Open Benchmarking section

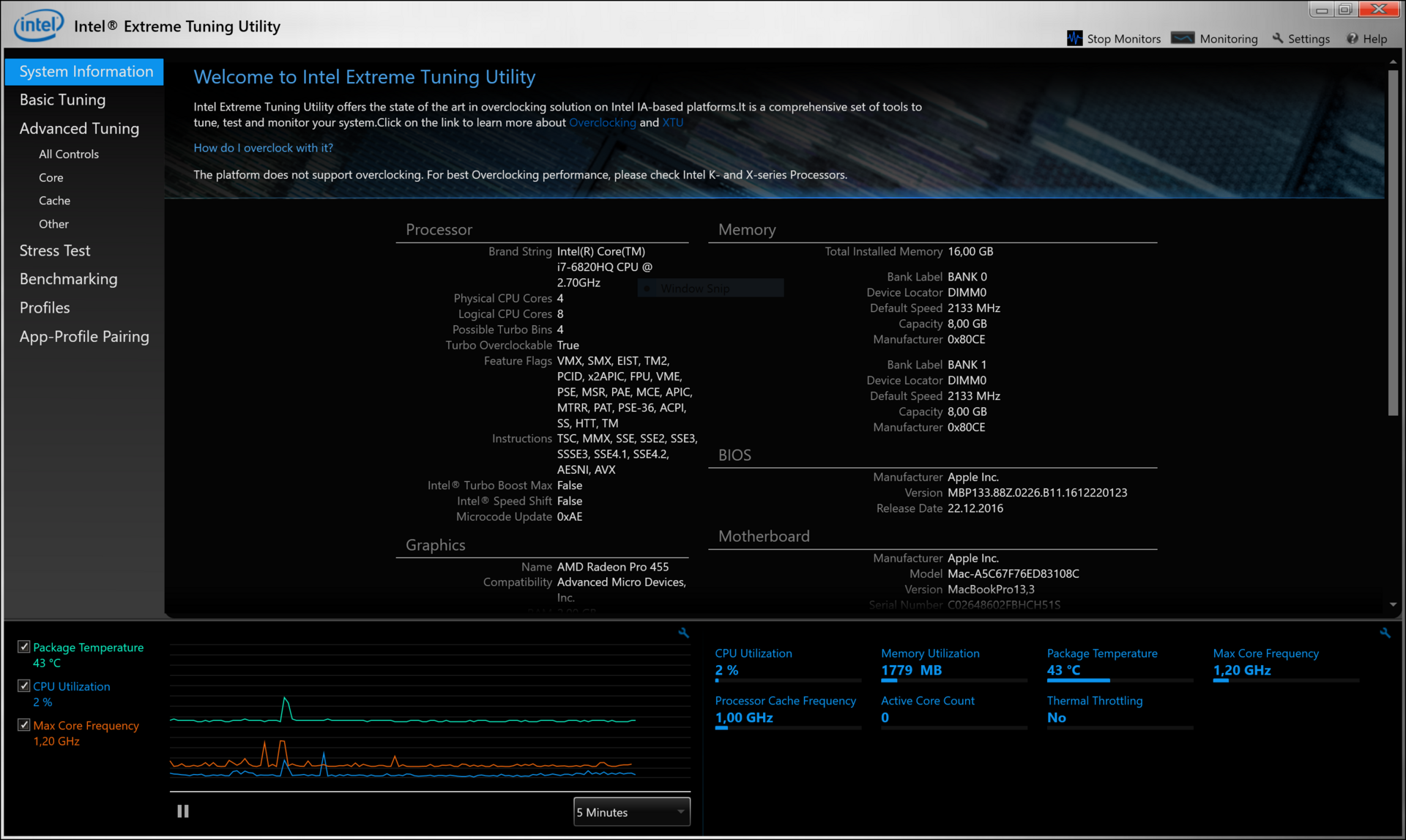tap(68, 279)
